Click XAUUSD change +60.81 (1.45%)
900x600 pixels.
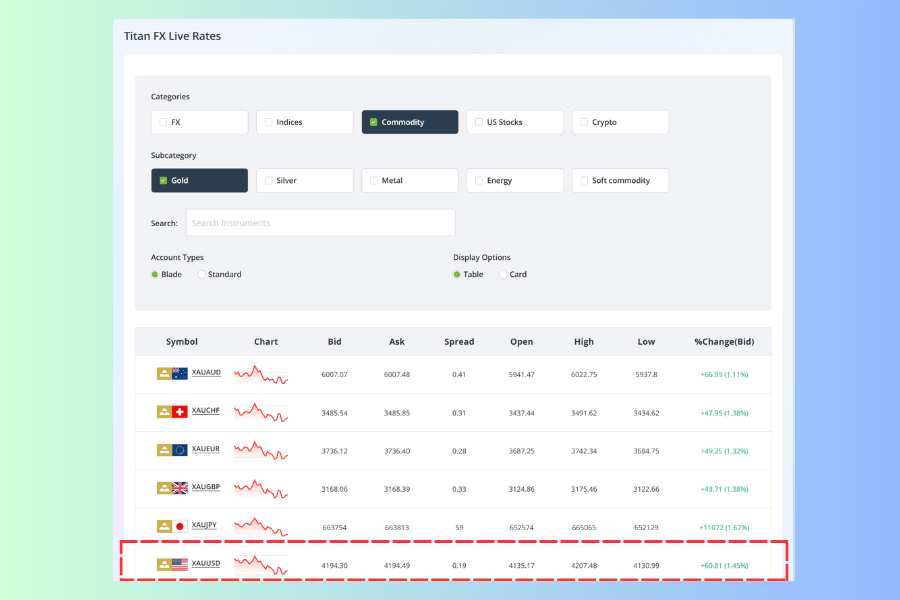click(x=724, y=566)
